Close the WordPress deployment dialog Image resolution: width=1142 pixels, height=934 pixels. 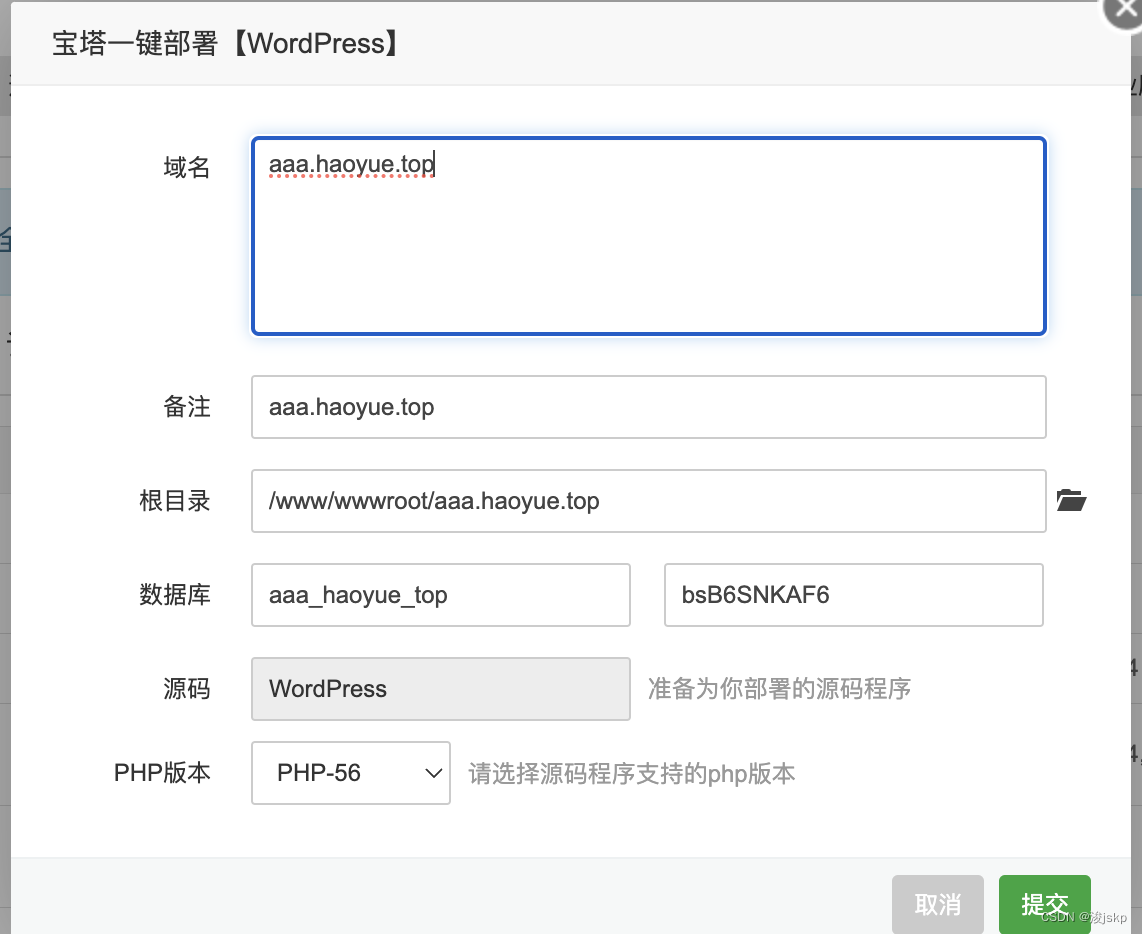pyautogui.click(x=1124, y=10)
